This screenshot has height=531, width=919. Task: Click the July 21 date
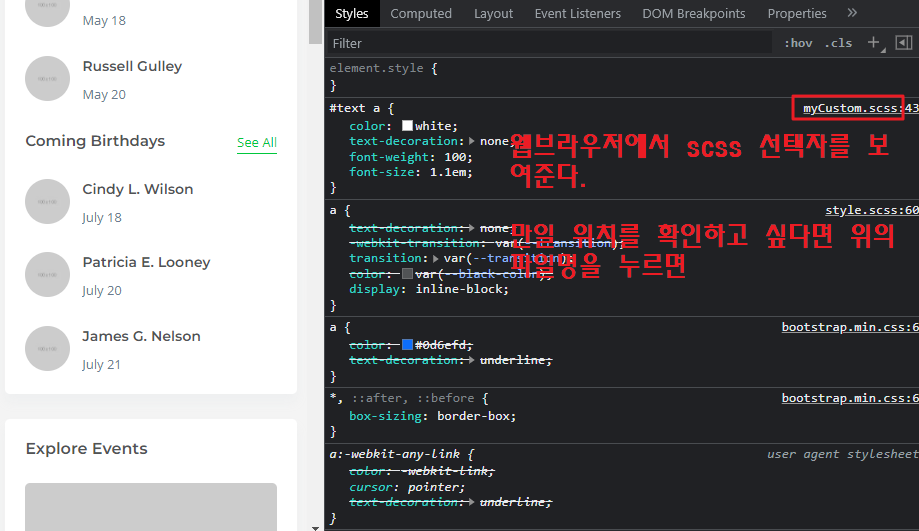click(x=101, y=365)
